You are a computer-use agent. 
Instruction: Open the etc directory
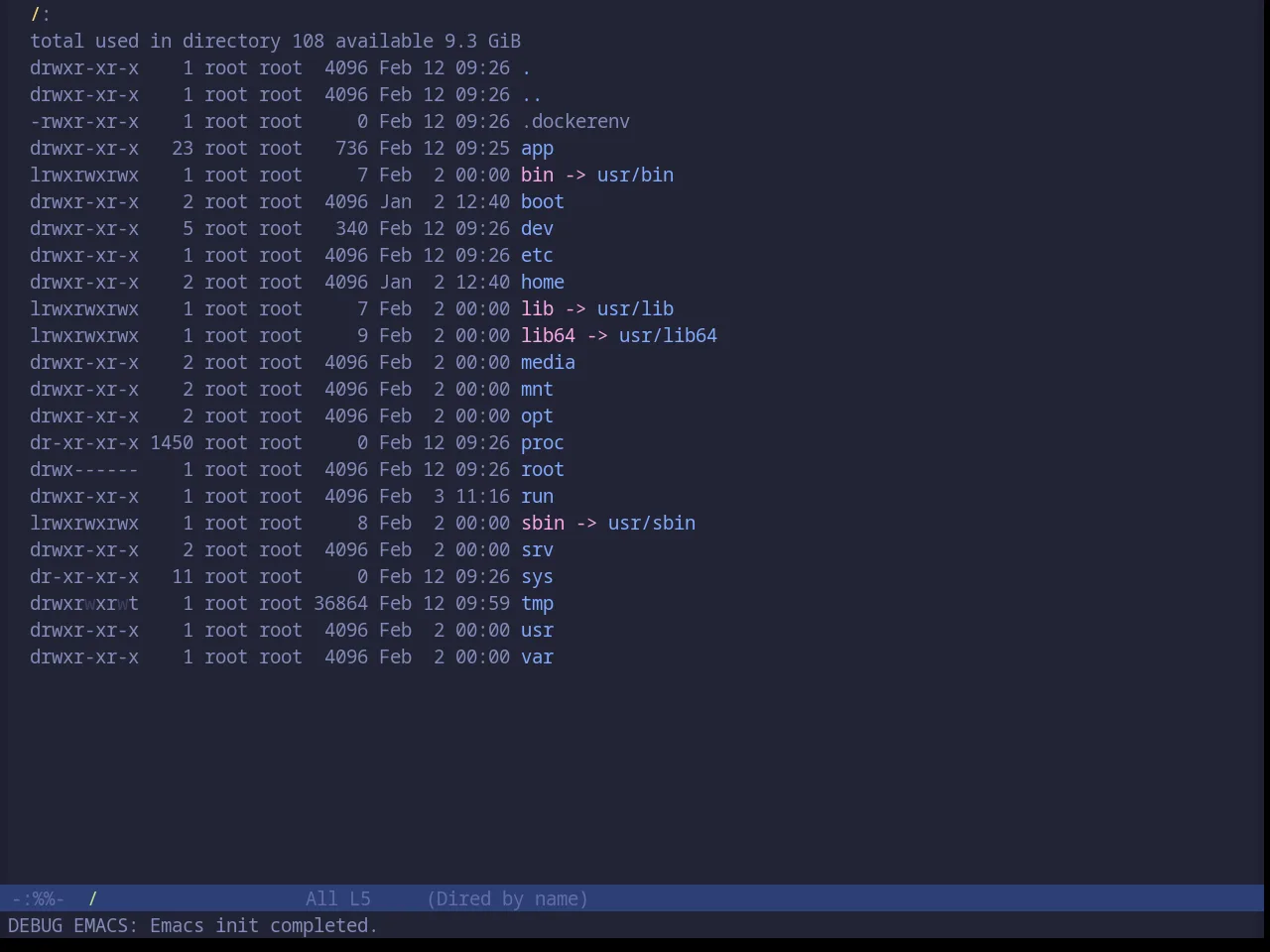coord(537,256)
